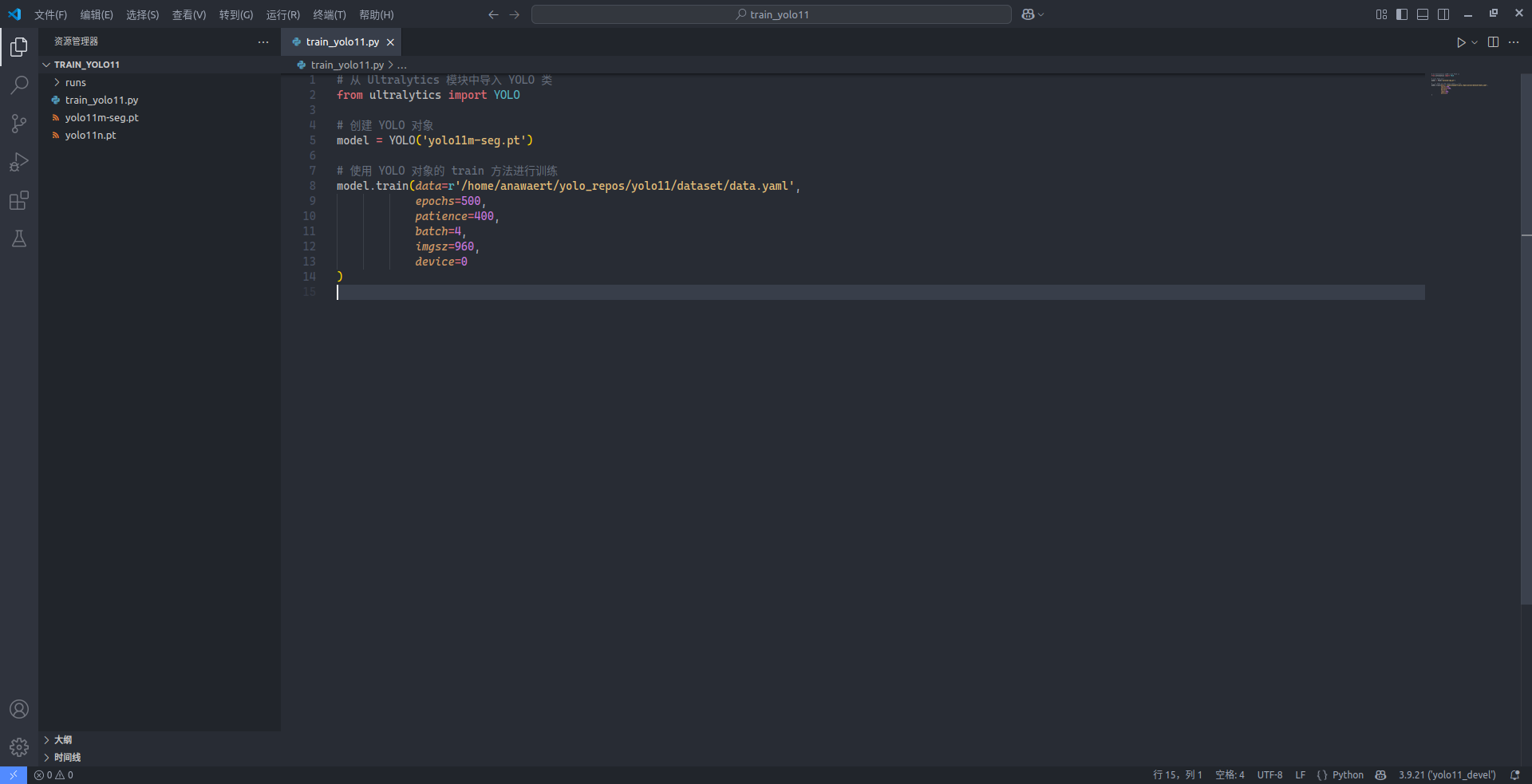The width and height of the screenshot is (1532, 784).
Task: Split the editor to the right
Action: pos(1493,42)
